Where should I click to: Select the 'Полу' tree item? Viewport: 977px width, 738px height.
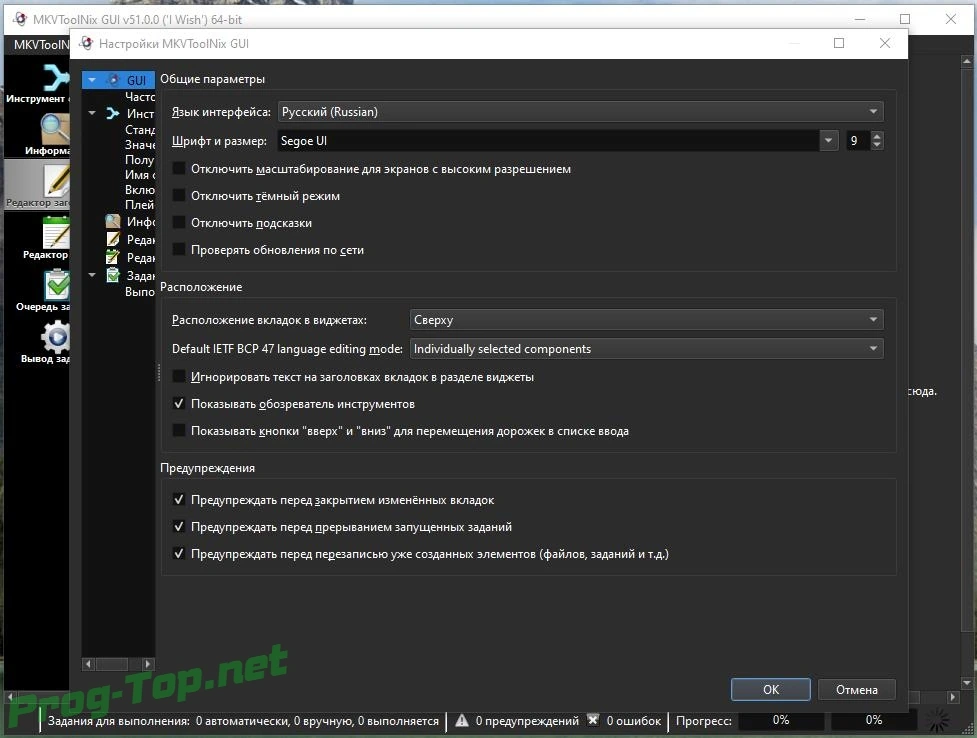coord(140,160)
